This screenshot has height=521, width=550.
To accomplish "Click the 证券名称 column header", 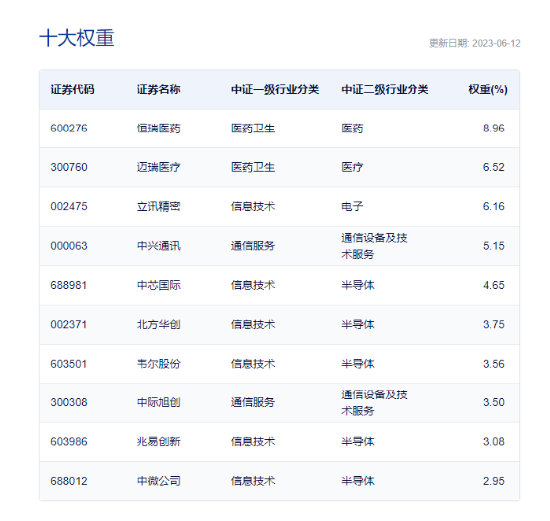I will 159,89.
